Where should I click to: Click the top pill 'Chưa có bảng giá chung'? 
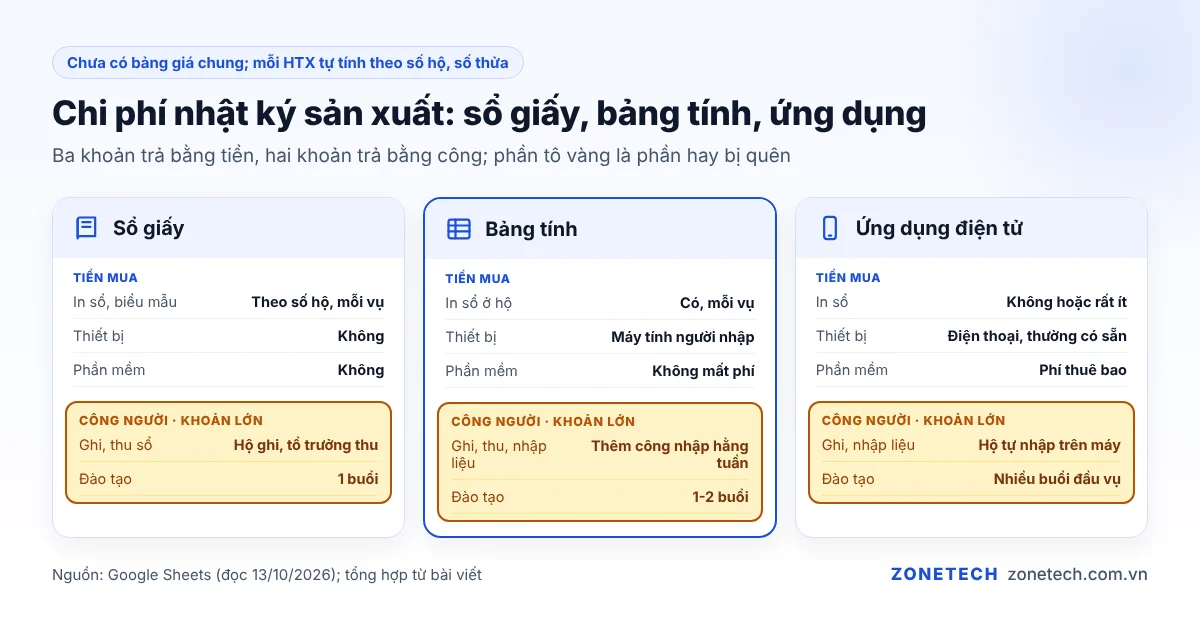288,63
